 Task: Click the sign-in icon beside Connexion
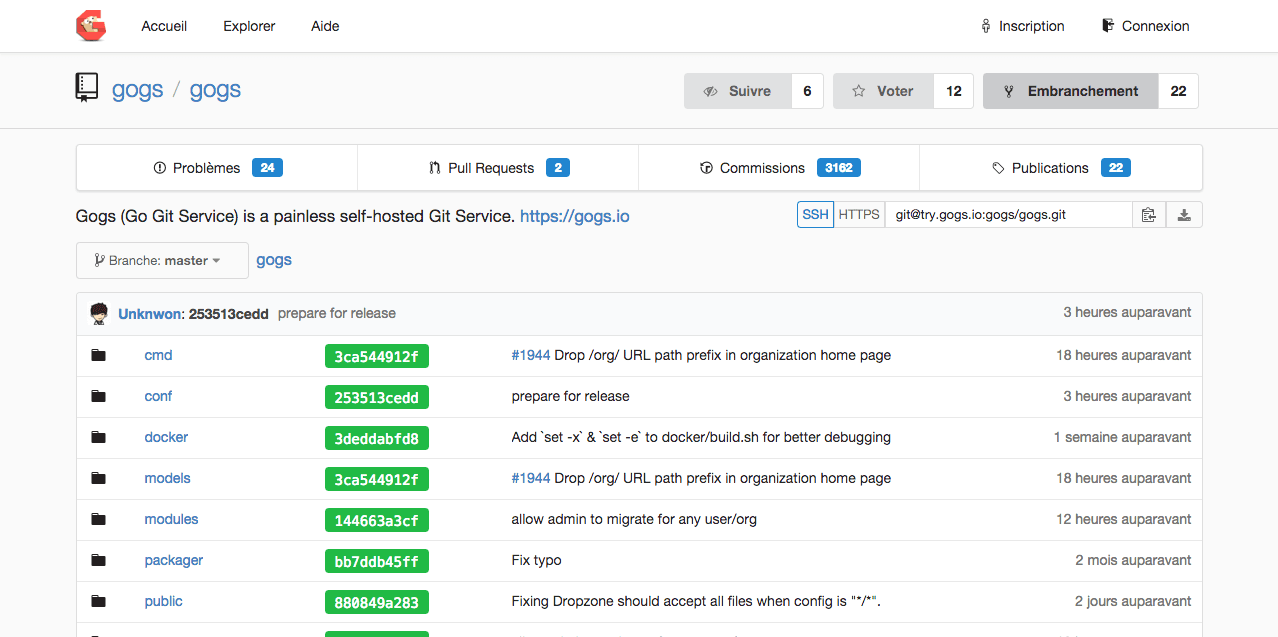(1108, 26)
